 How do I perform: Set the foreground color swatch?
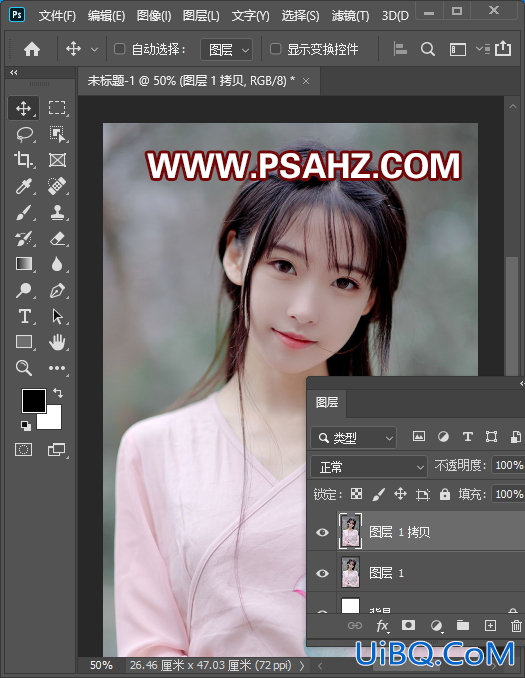click(34, 400)
